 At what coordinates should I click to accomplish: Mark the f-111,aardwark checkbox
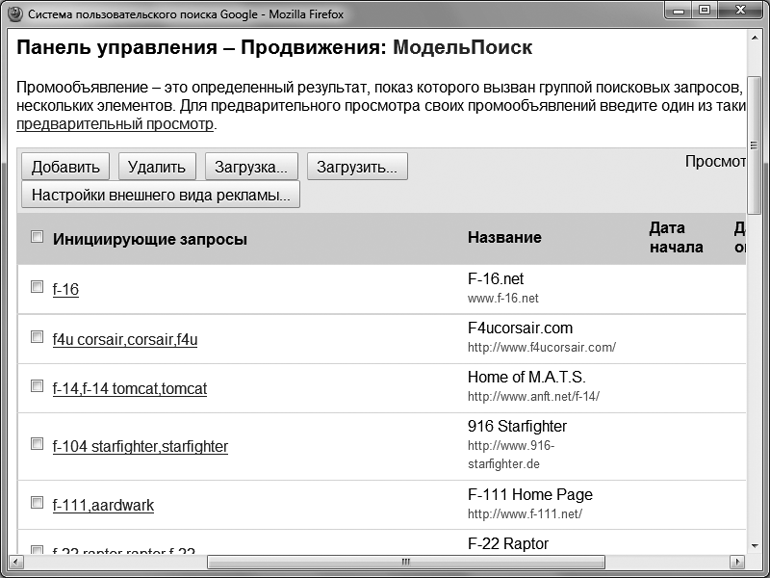click(x=37, y=503)
